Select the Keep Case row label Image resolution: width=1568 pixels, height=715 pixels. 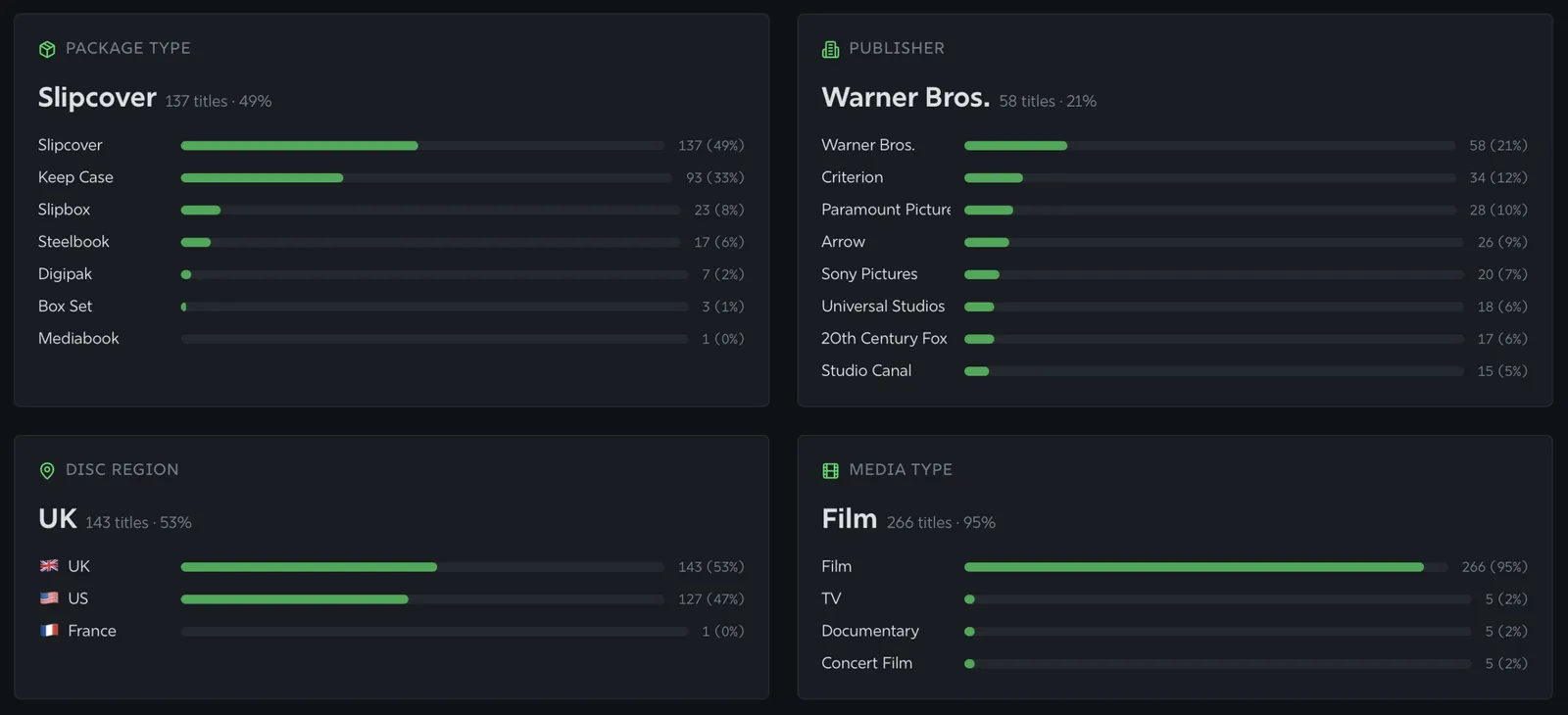(75, 177)
